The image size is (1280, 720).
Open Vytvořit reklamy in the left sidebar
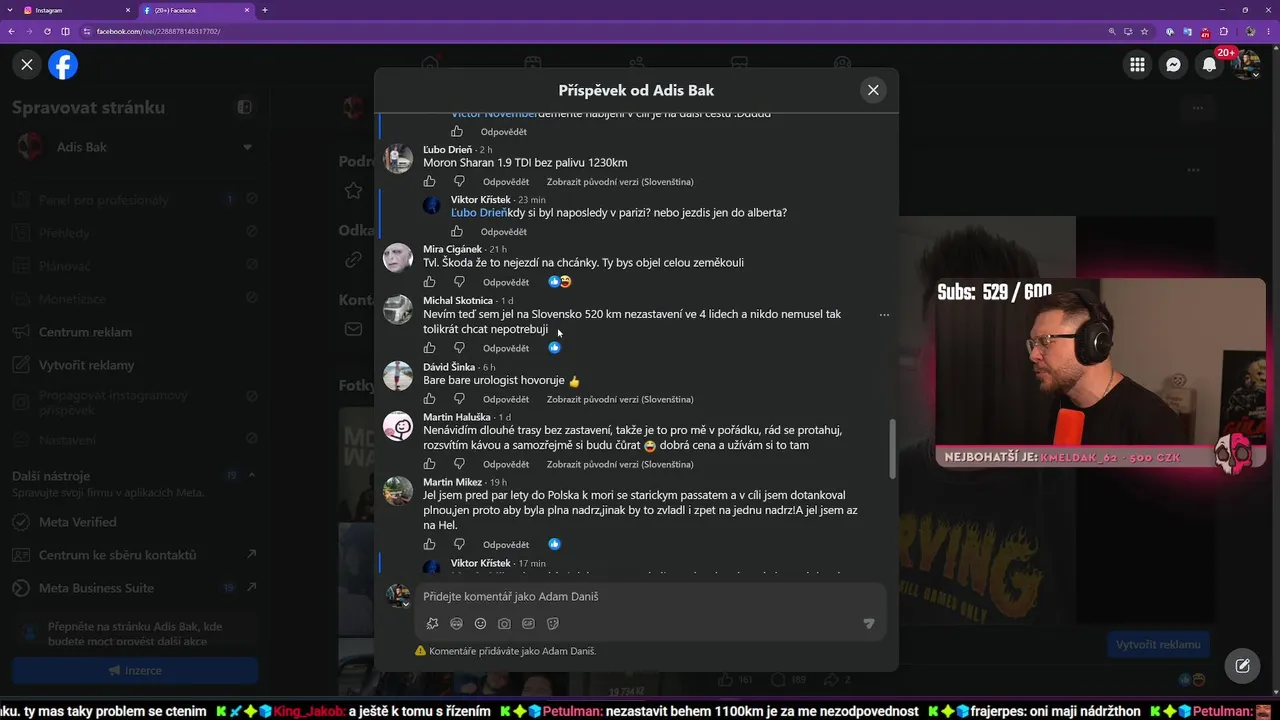86,365
